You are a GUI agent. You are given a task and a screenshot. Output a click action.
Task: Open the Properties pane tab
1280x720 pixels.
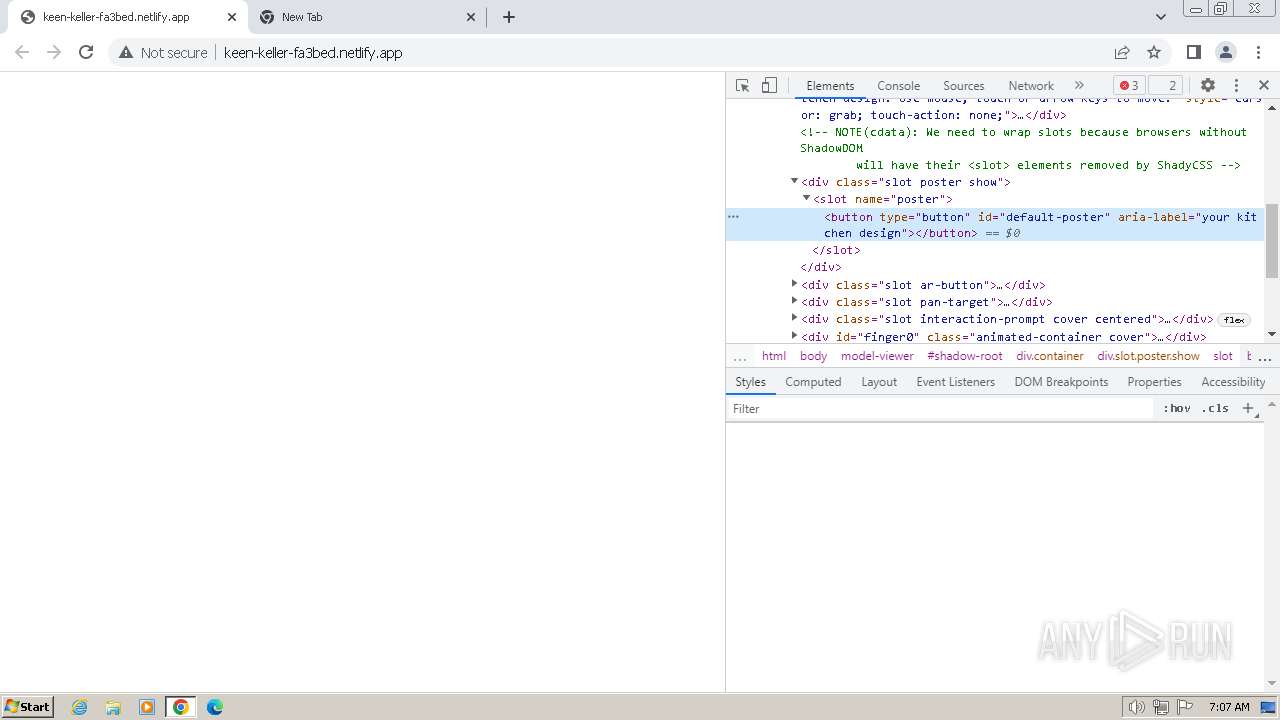1154,382
